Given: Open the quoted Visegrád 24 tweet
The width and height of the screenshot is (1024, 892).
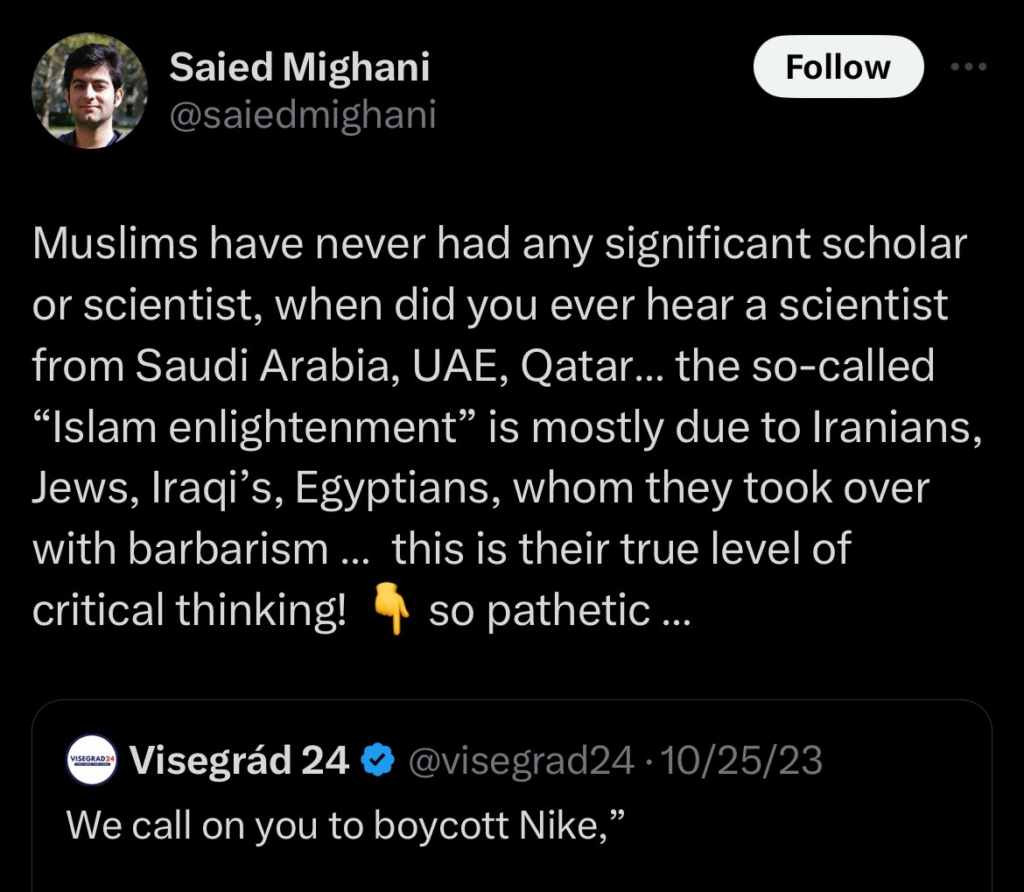Looking at the screenshot, I should [500, 800].
